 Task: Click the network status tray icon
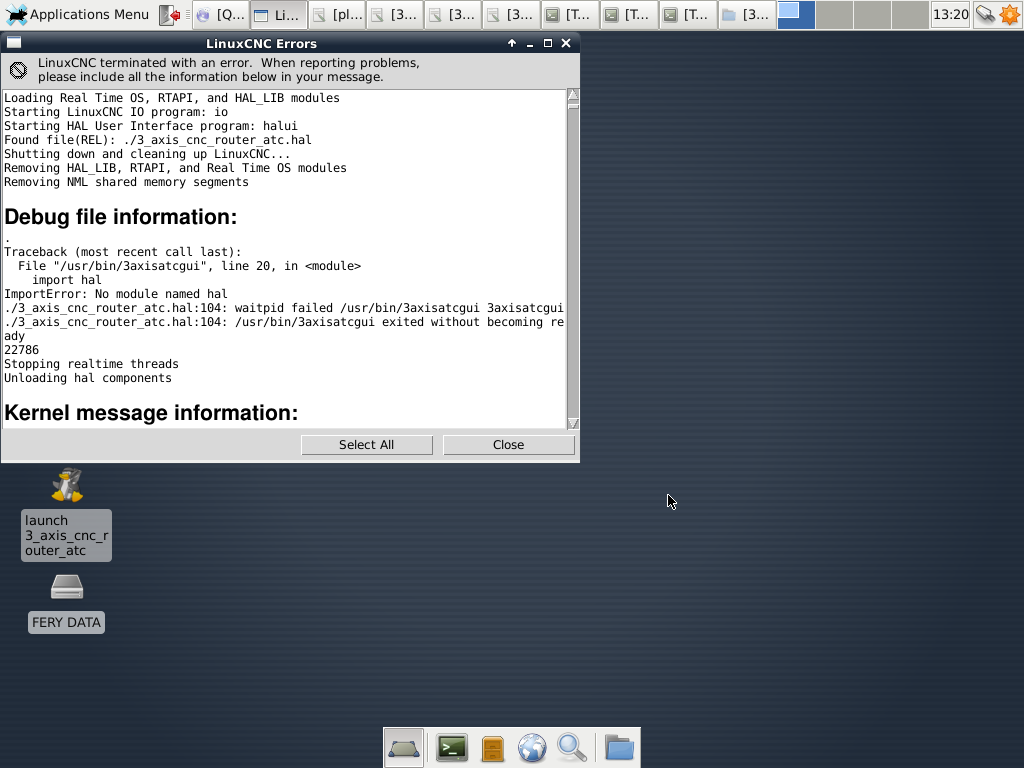985,14
